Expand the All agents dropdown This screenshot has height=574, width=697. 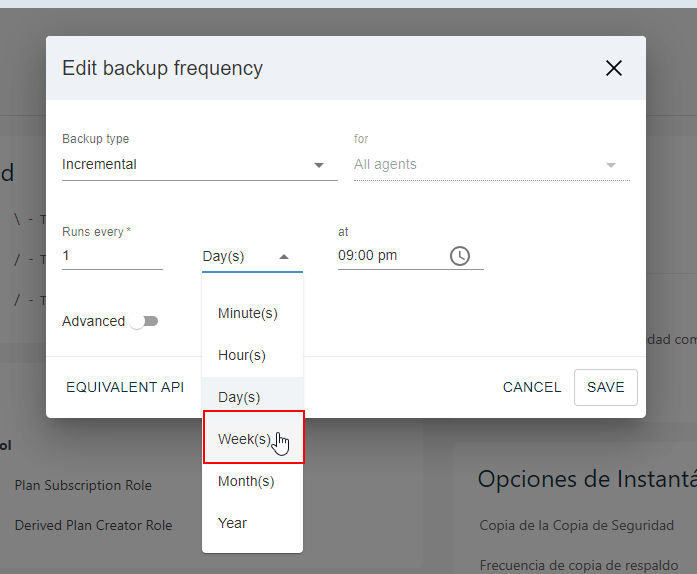pyautogui.click(x=491, y=165)
